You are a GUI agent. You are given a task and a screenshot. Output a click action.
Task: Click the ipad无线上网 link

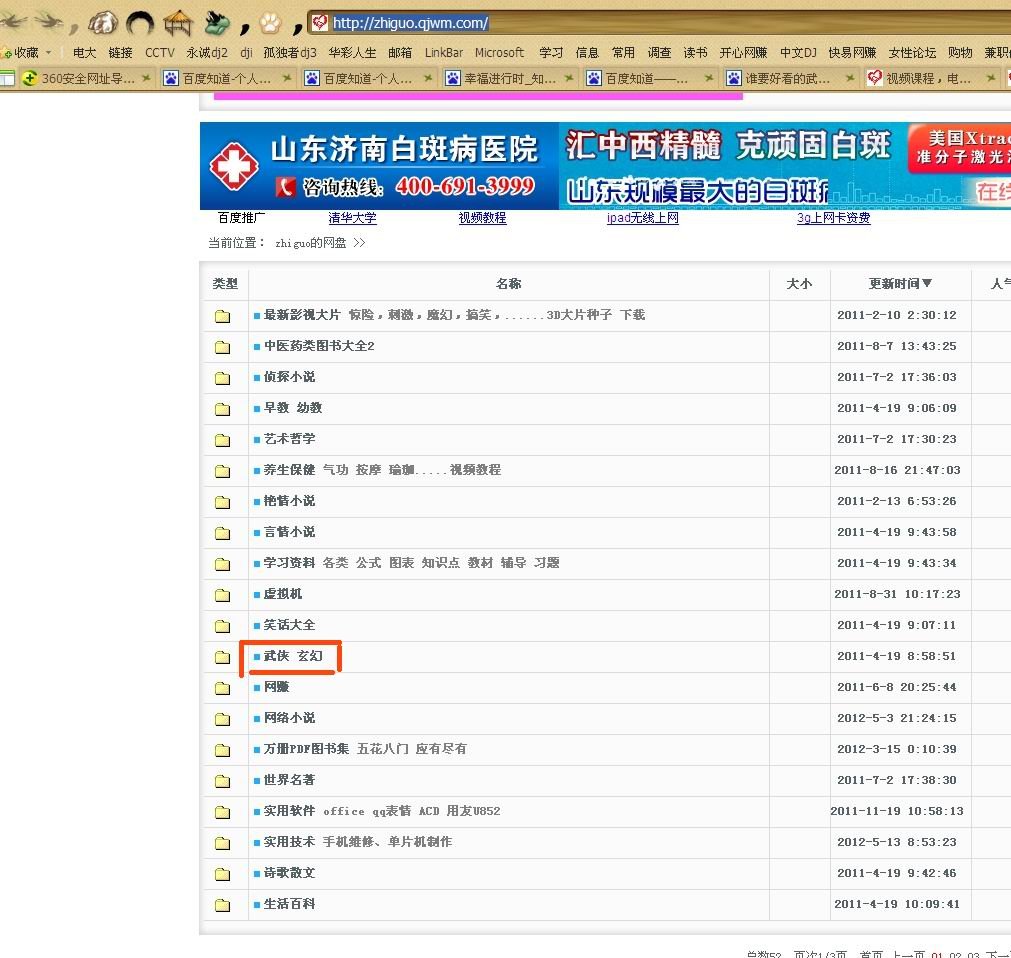click(642, 218)
